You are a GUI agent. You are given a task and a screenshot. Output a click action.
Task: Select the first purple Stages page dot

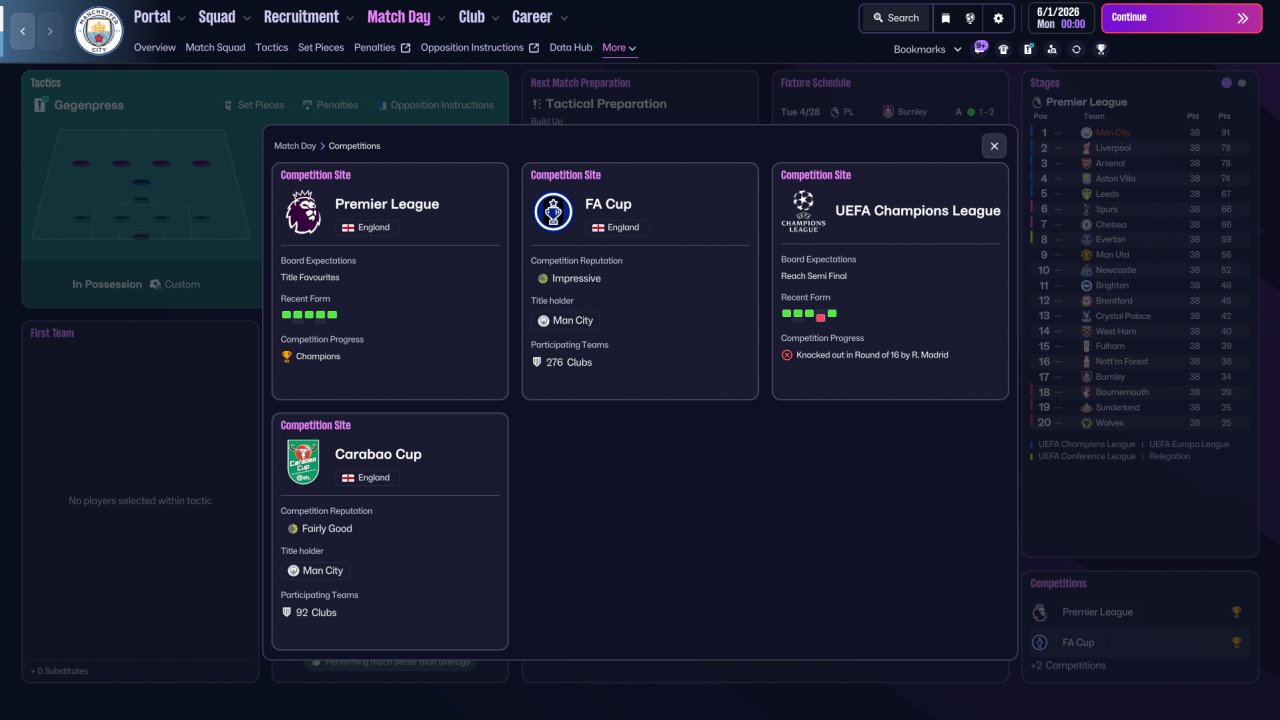coord(1227,83)
